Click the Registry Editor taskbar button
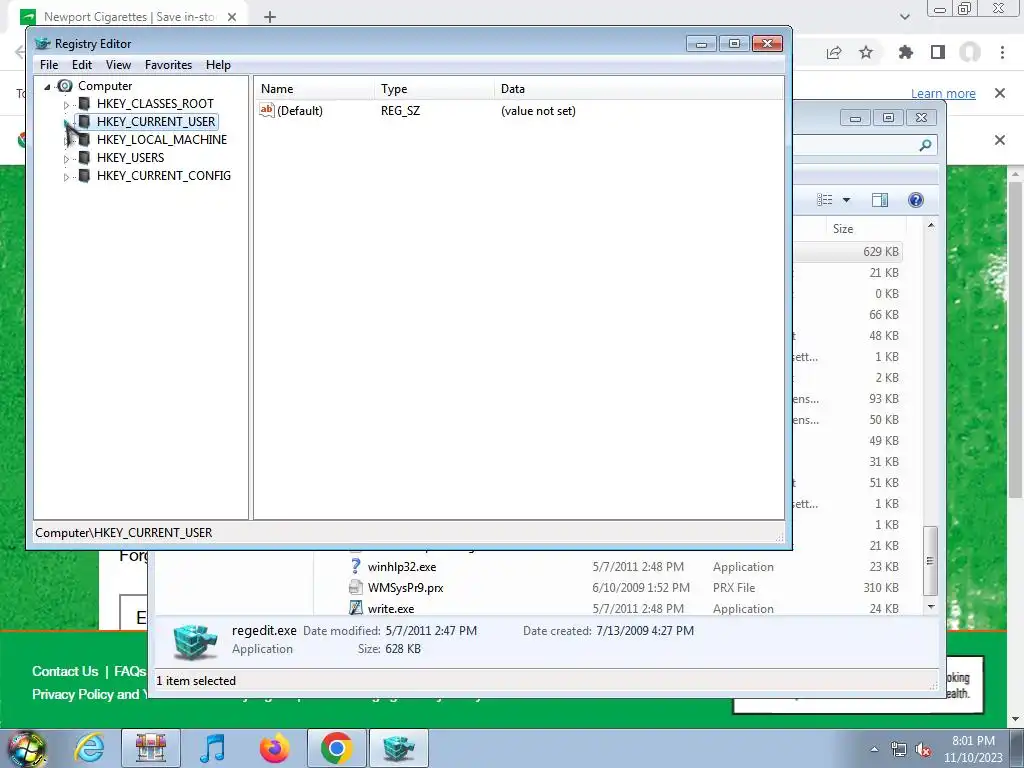 (x=399, y=748)
